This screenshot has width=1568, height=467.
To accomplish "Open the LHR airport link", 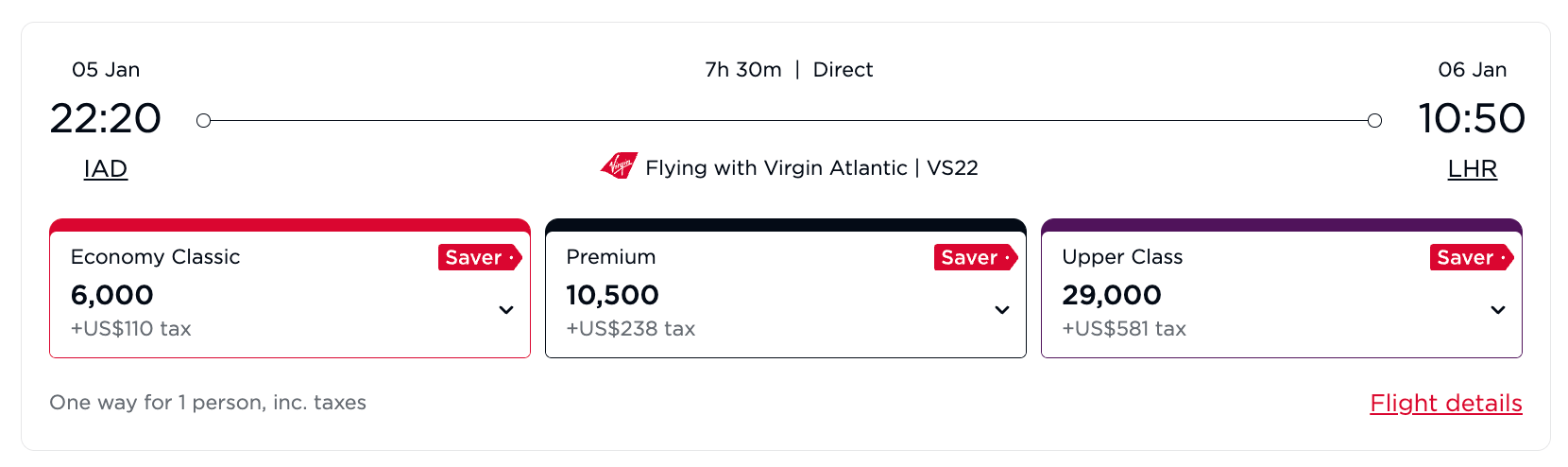I will [x=1472, y=169].
